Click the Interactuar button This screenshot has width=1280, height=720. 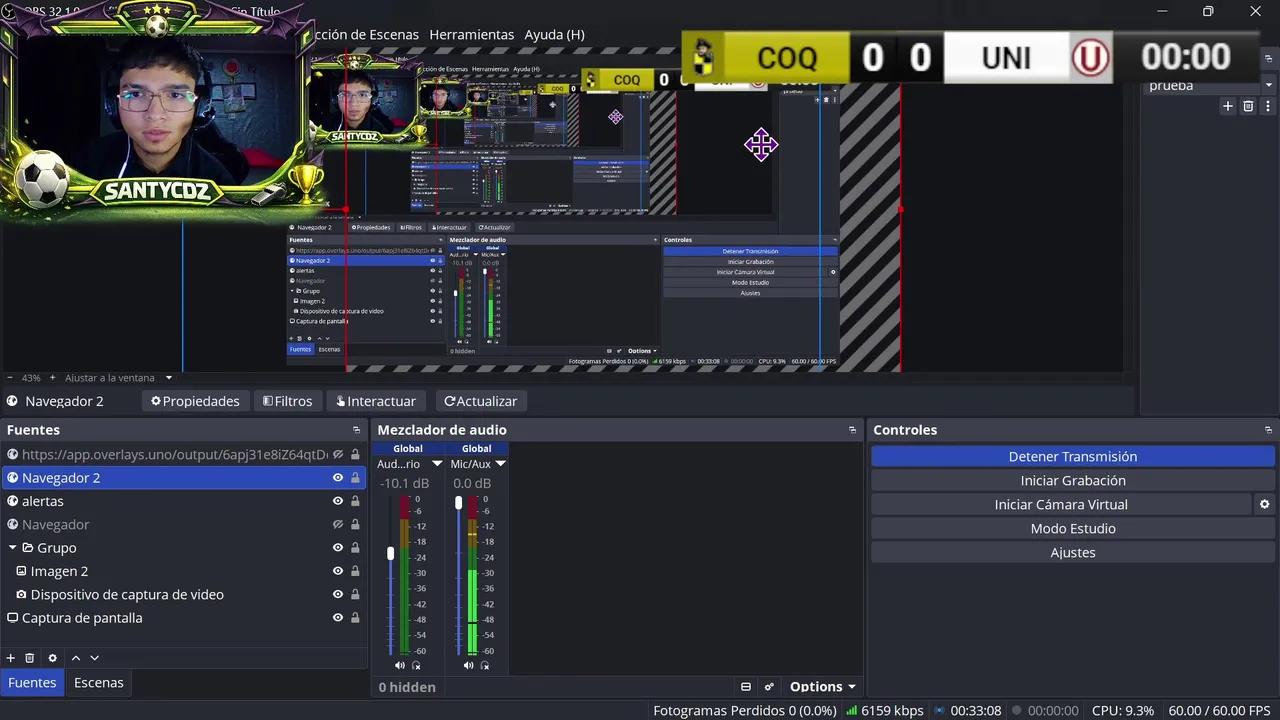point(376,401)
